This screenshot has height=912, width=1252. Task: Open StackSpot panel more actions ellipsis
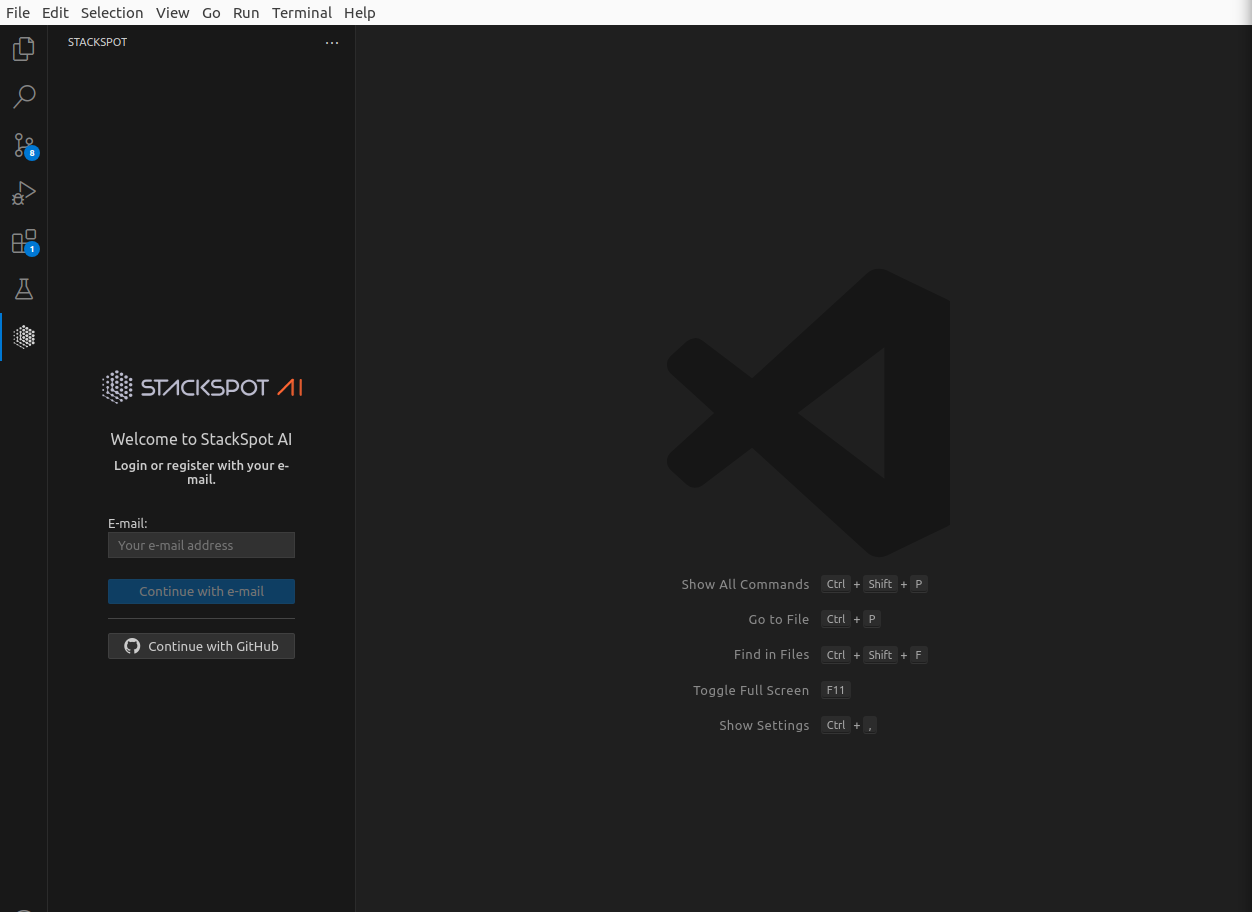point(332,42)
